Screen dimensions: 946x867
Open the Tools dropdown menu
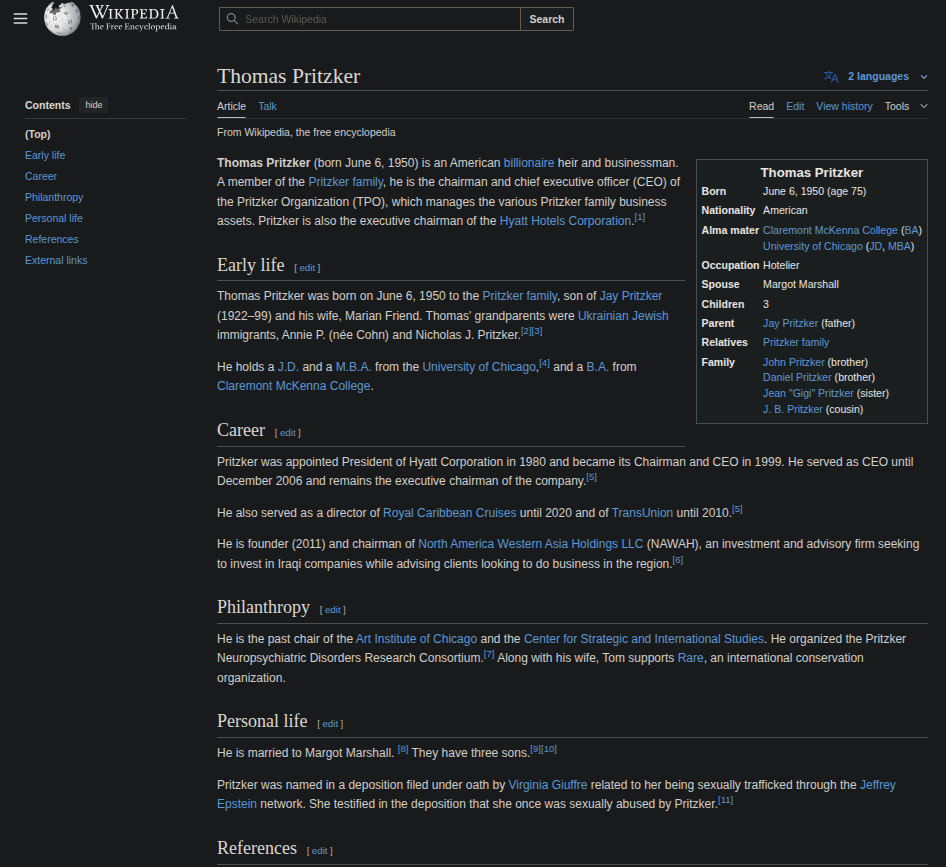point(906,106)
